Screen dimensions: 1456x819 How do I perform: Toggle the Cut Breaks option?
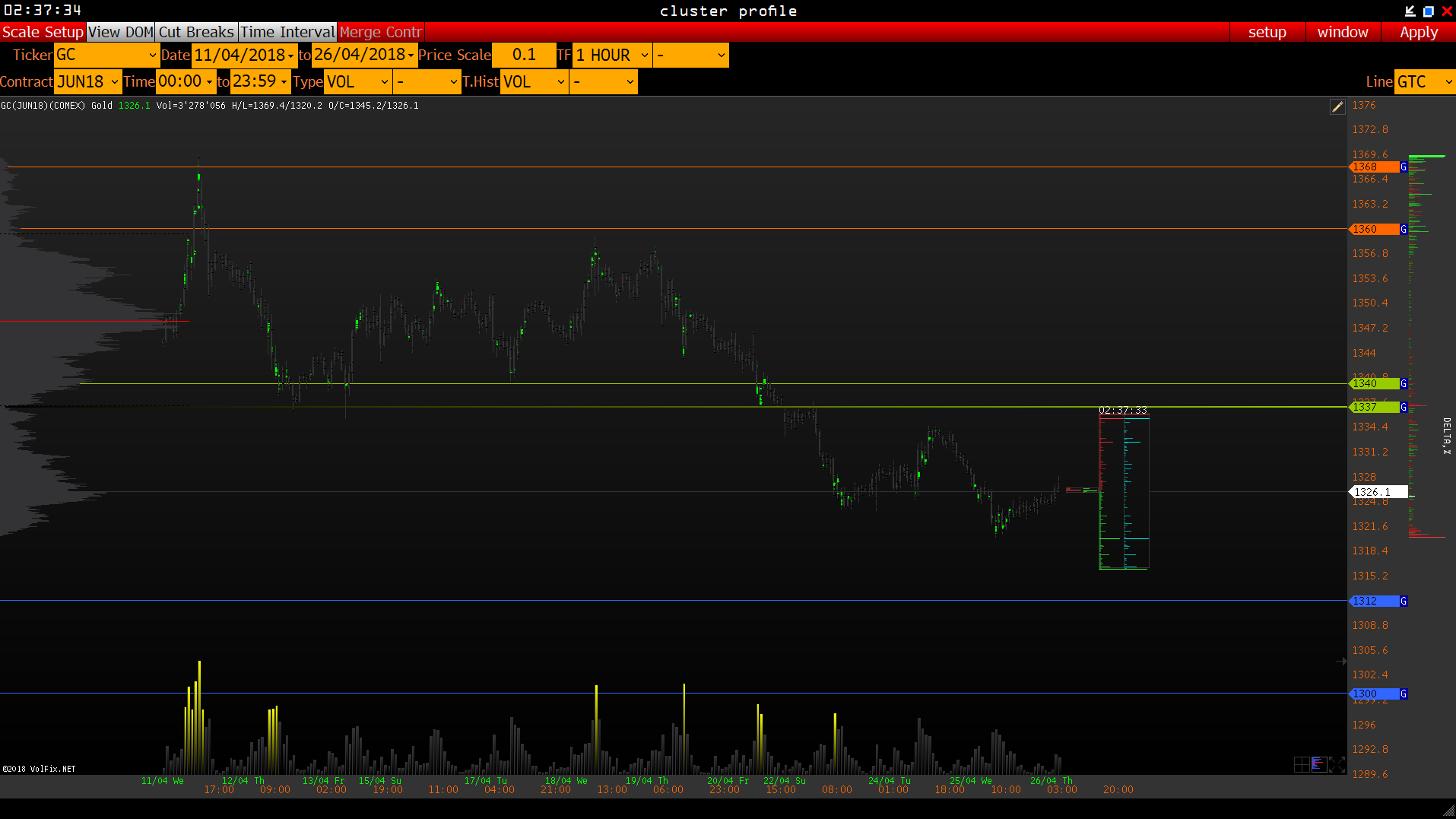pyautogui.click(x=196, y=32)
